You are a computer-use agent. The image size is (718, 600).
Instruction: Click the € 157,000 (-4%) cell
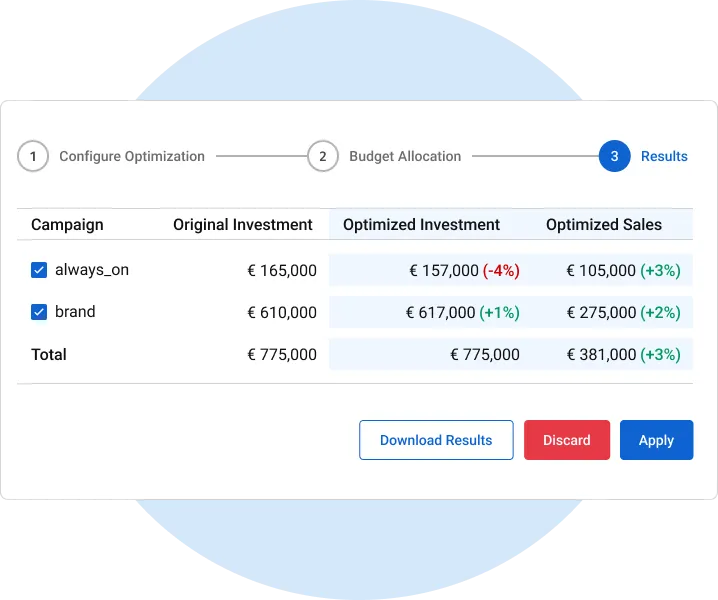[x=464, y=271]
